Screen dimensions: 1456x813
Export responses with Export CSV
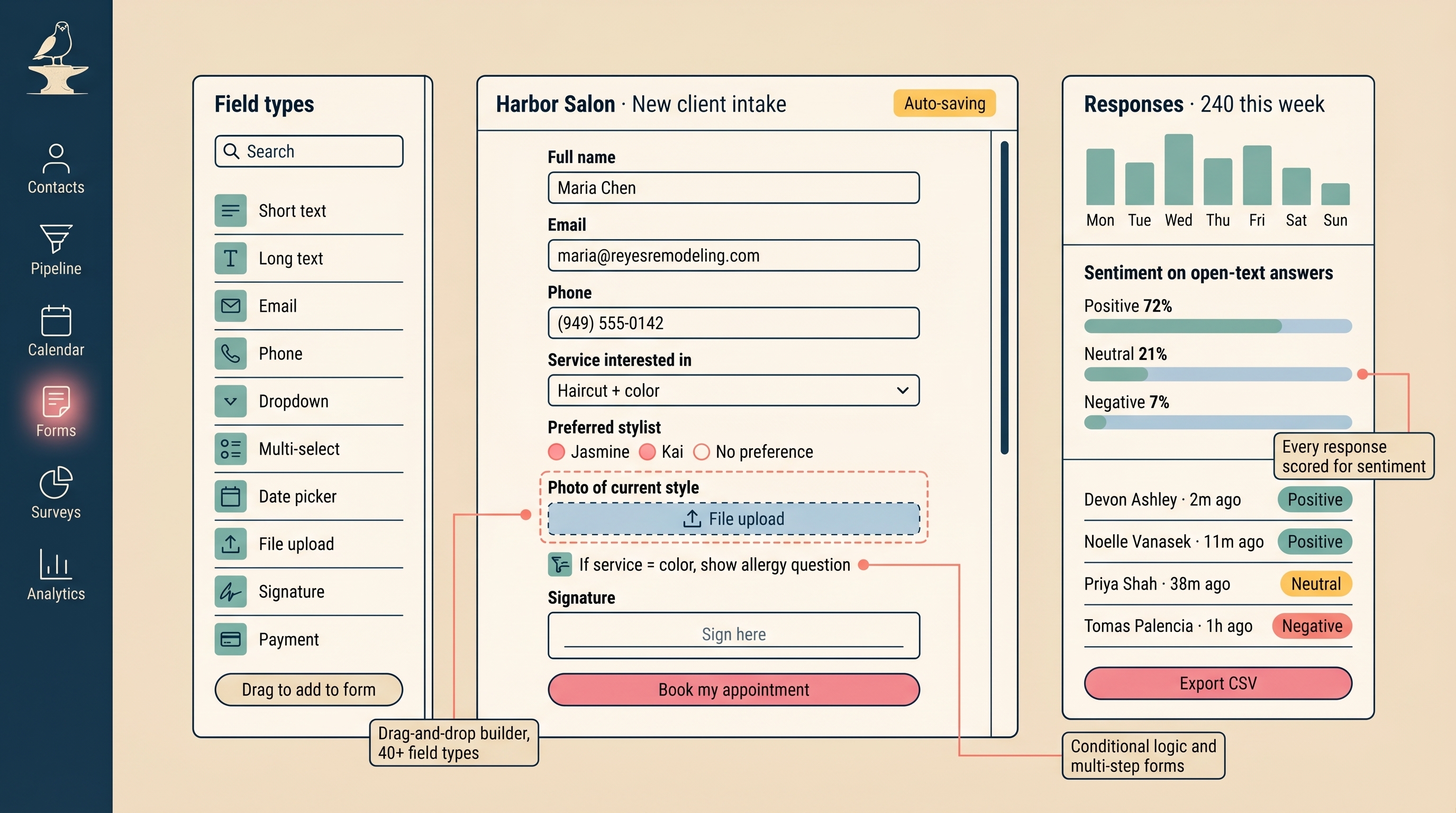[x=1218, y=683]
